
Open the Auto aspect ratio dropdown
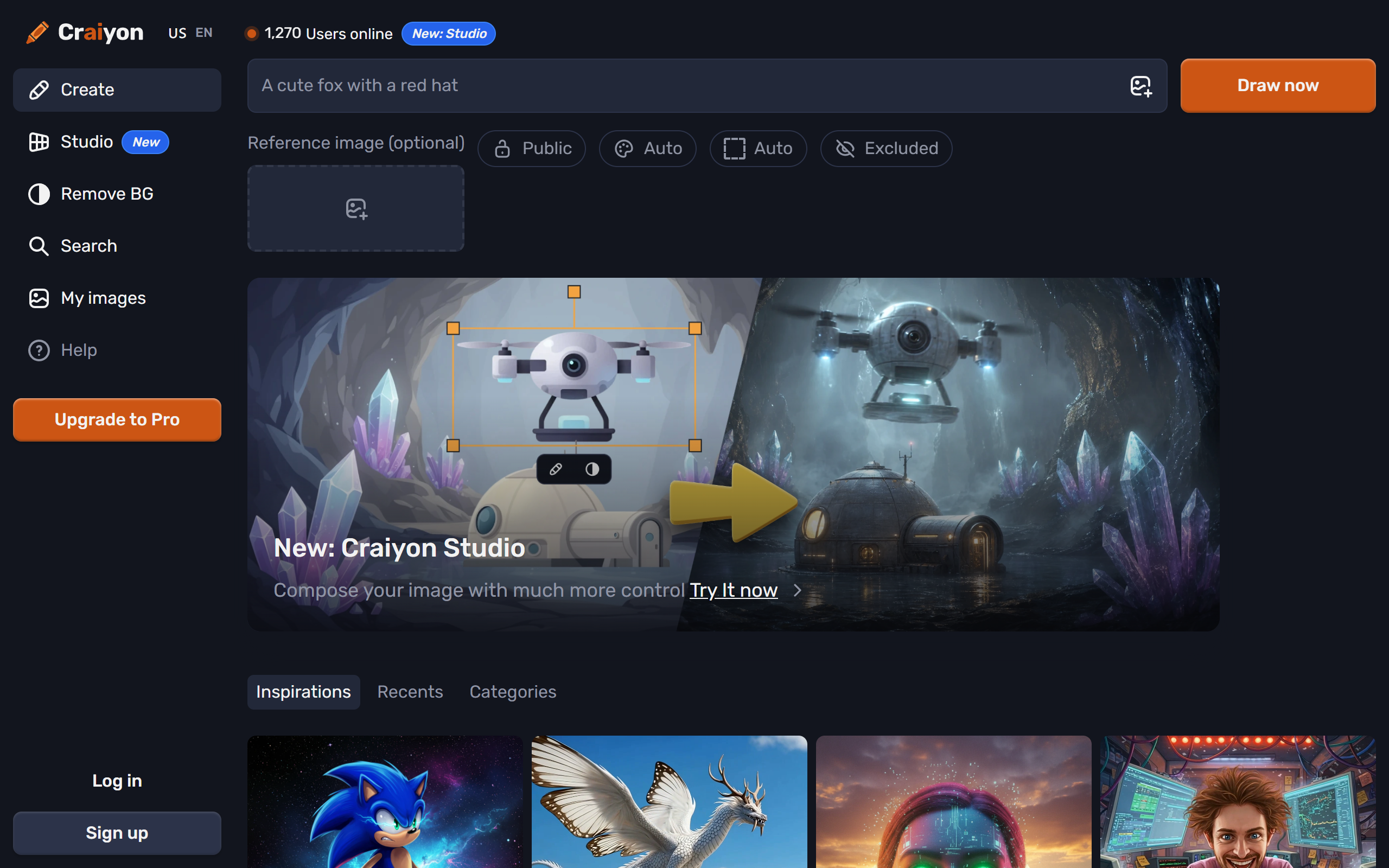(x=758, y=149)
